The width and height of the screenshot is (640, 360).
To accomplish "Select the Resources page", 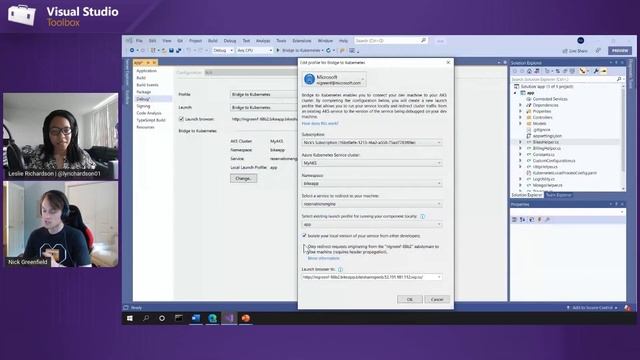I will click(145, 127).
